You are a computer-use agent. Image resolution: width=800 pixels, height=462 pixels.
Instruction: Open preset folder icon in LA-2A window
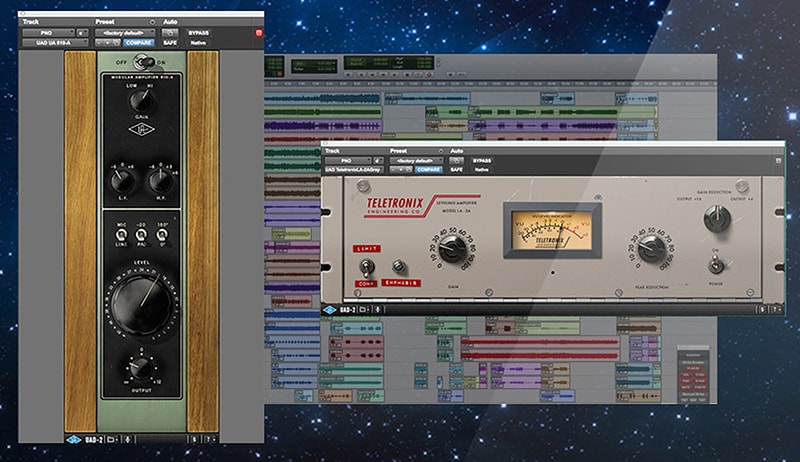408,169
